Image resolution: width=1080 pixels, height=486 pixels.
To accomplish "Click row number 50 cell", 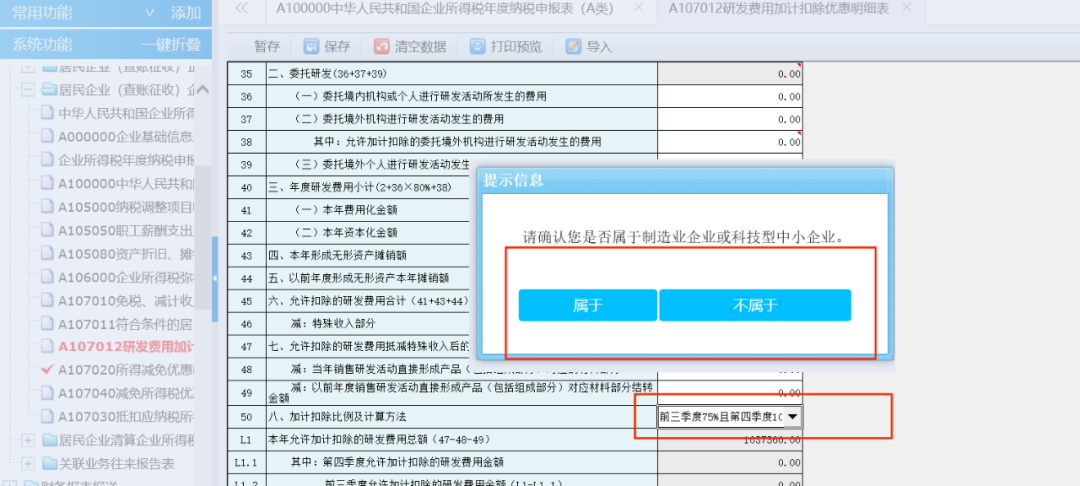I will tap(247, 416).
